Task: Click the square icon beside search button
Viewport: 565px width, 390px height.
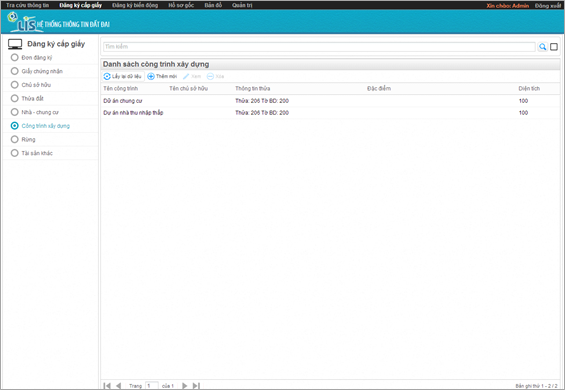Action: click(554, 46)
